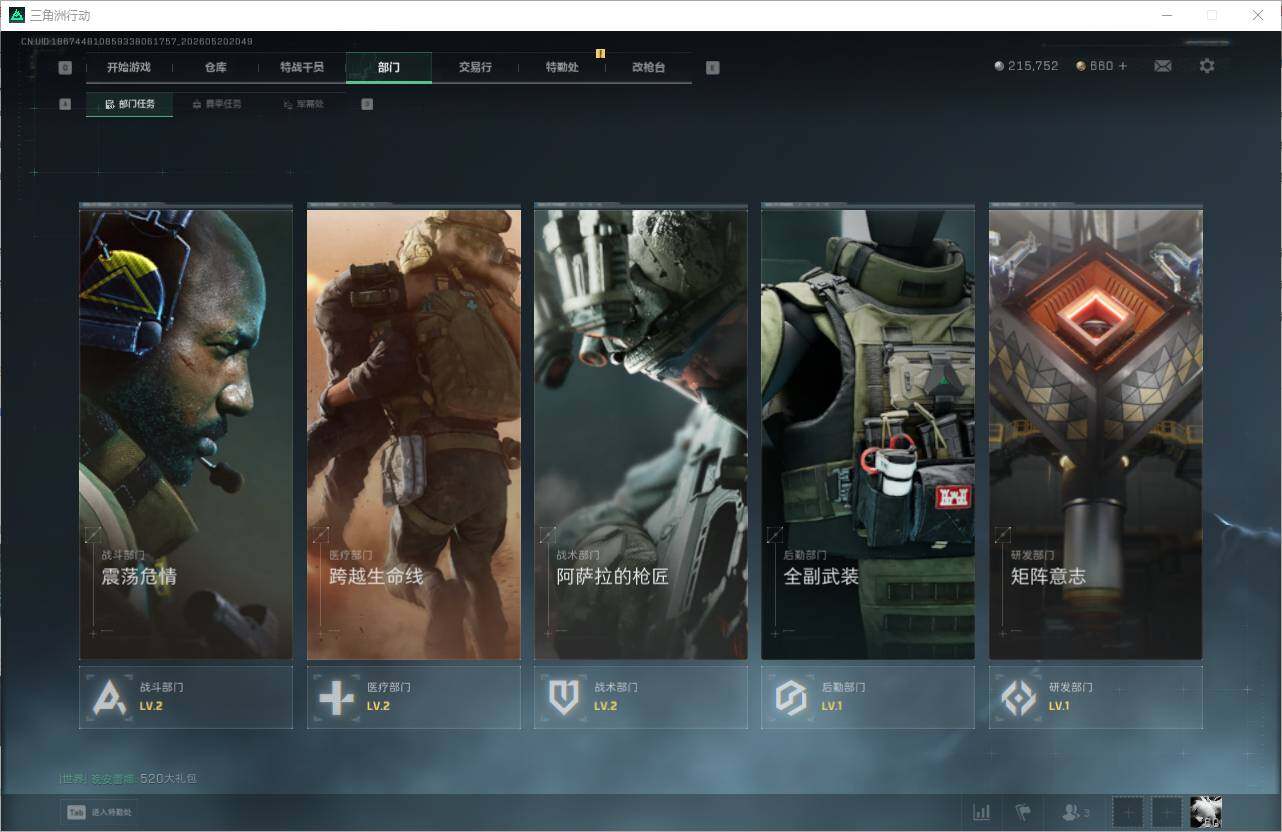1282x832 pixels.
Task: Click the combat department emblem icon
Action: (109, 697)
